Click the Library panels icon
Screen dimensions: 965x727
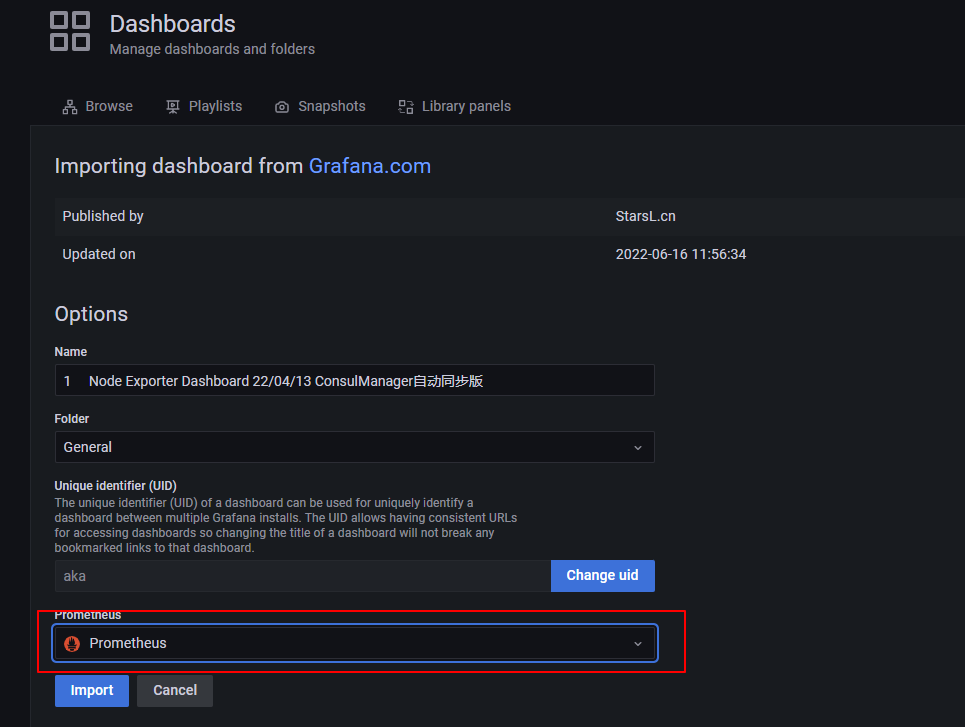click(406, 107)
